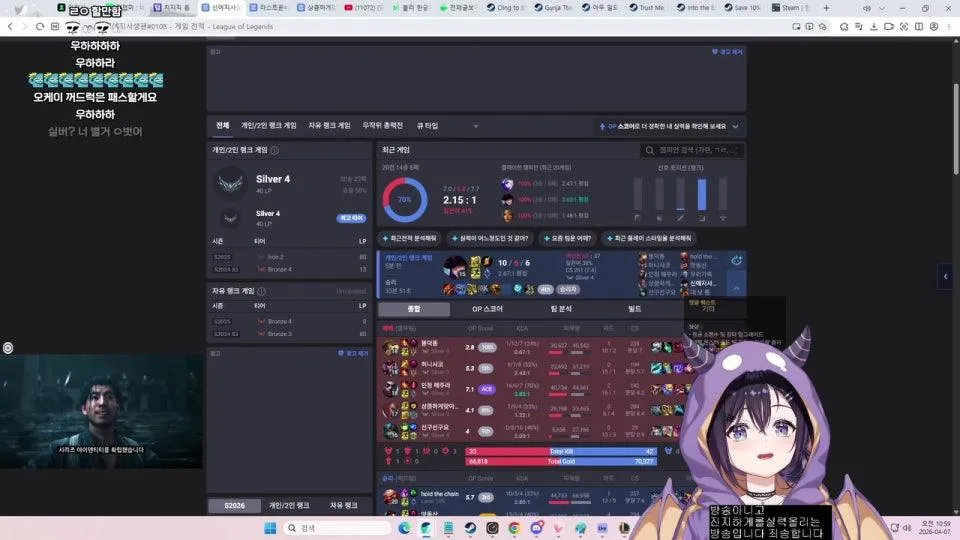This screenshot has width=960, height=540.
Task: Open Steam from the Windows taskbar
Action: (x=470, y=528)
